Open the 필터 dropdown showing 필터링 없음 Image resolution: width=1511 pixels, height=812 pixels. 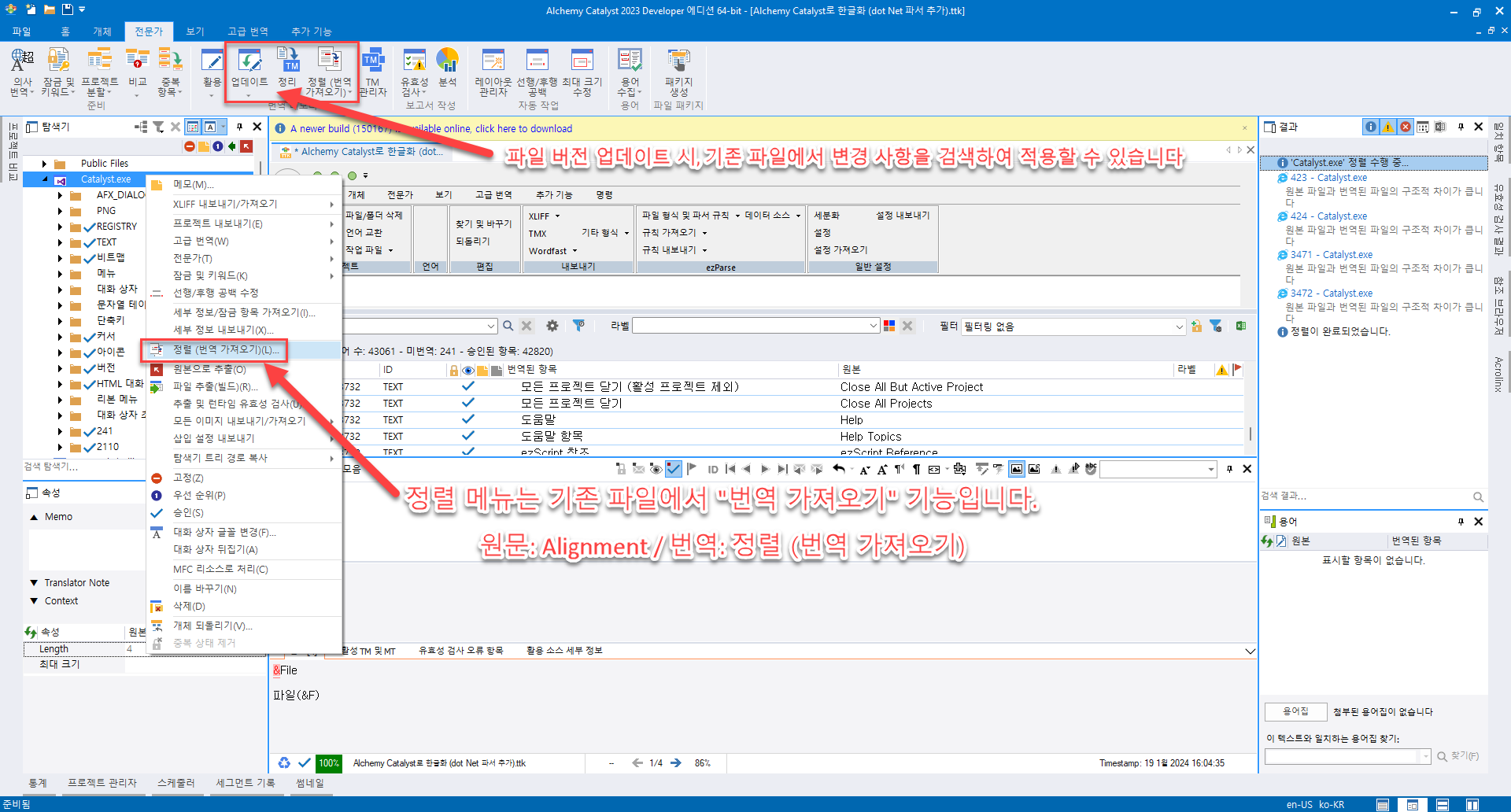(x=1073, y=327)
